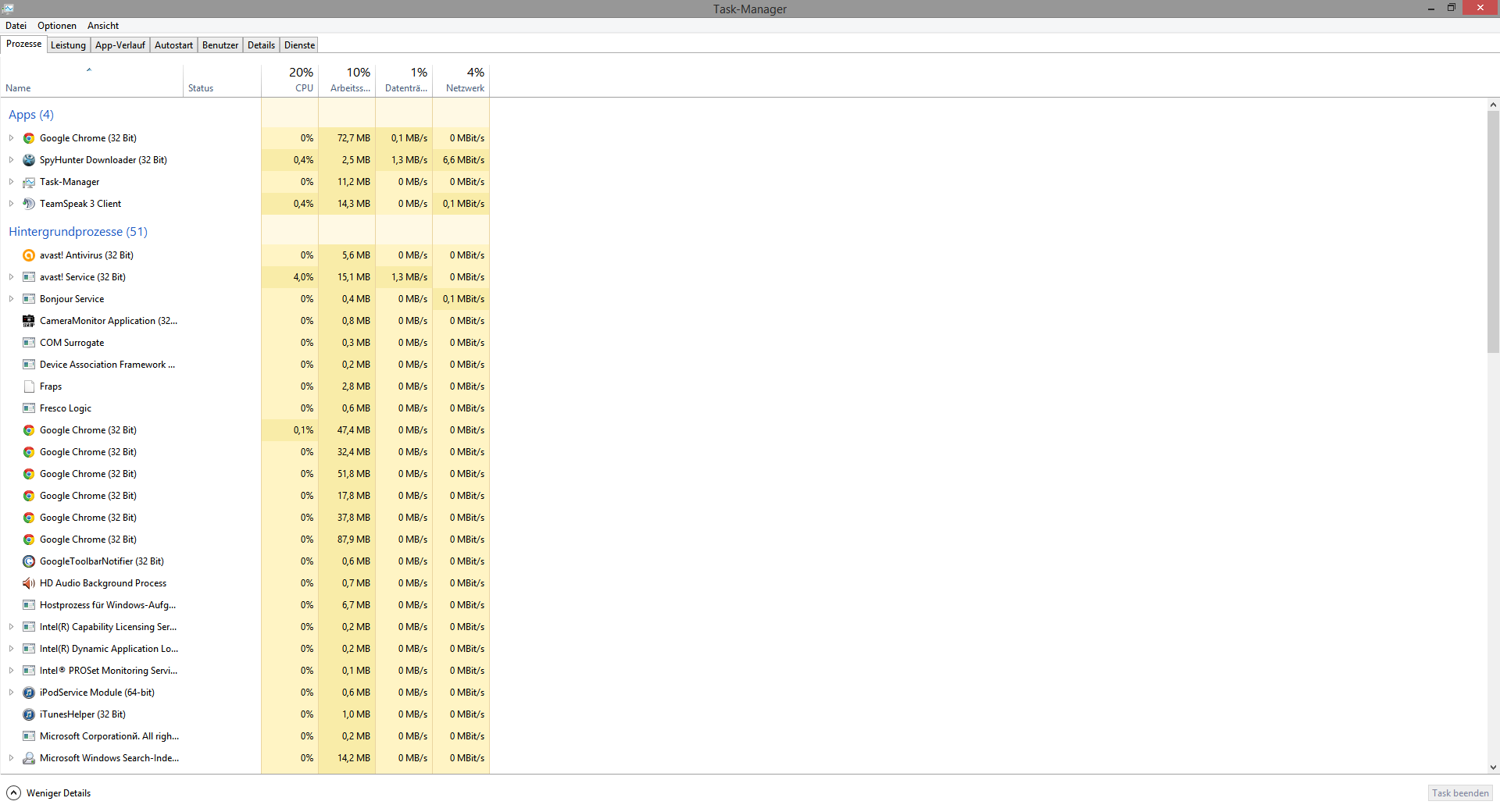This screenshot has height=812, width=1500.
Task: Click the Task beenden button
Action: 1460,793
